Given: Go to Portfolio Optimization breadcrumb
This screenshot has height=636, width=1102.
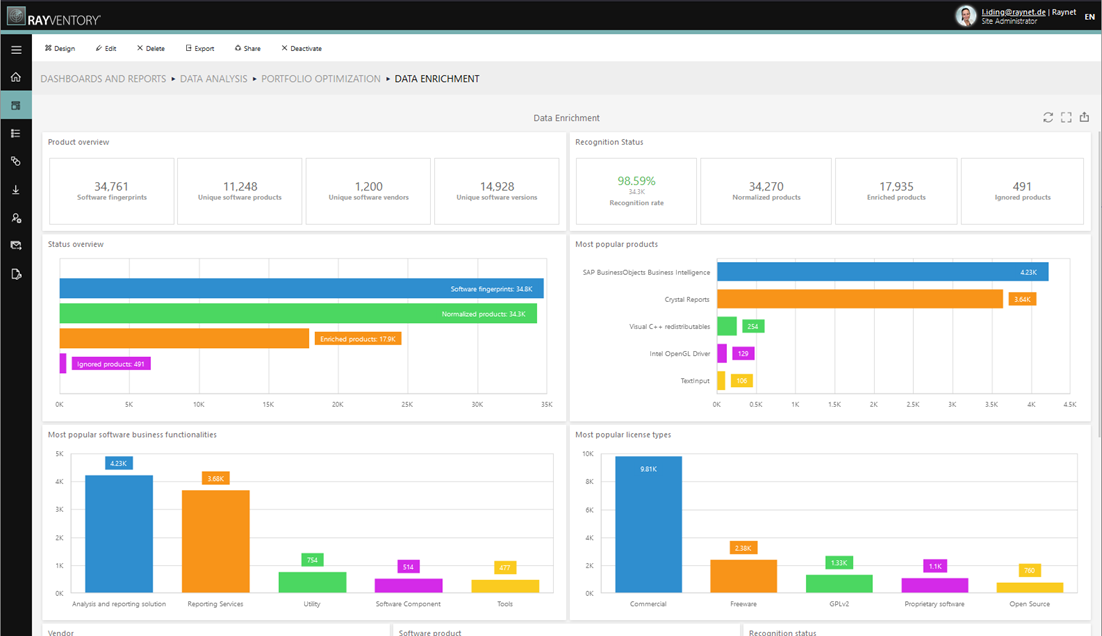Looking at the screenshot, I should point(320,79).
